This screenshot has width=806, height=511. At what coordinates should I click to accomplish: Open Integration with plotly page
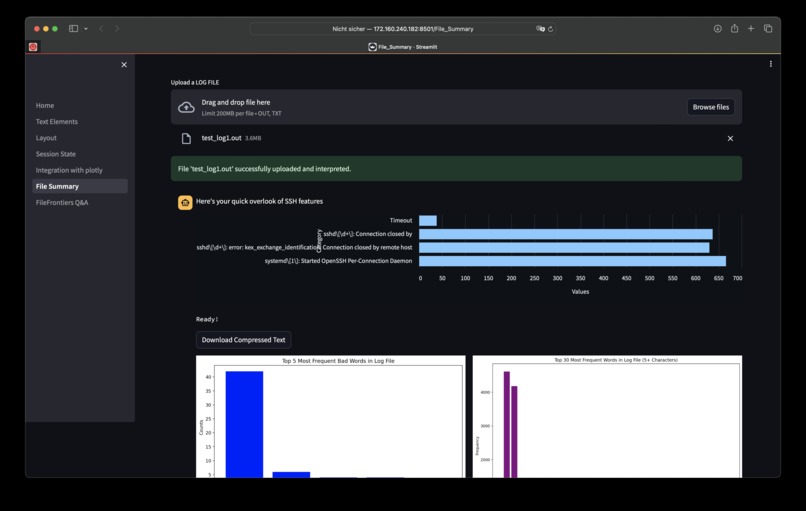click(69, 170)
